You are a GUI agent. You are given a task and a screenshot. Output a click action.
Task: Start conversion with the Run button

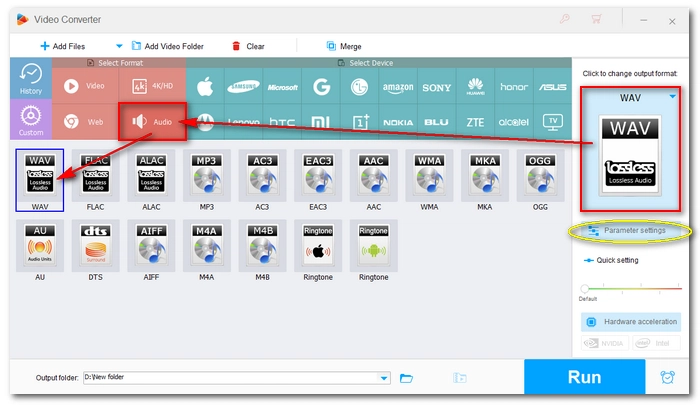pyautogui.click(x=584, y=377)
